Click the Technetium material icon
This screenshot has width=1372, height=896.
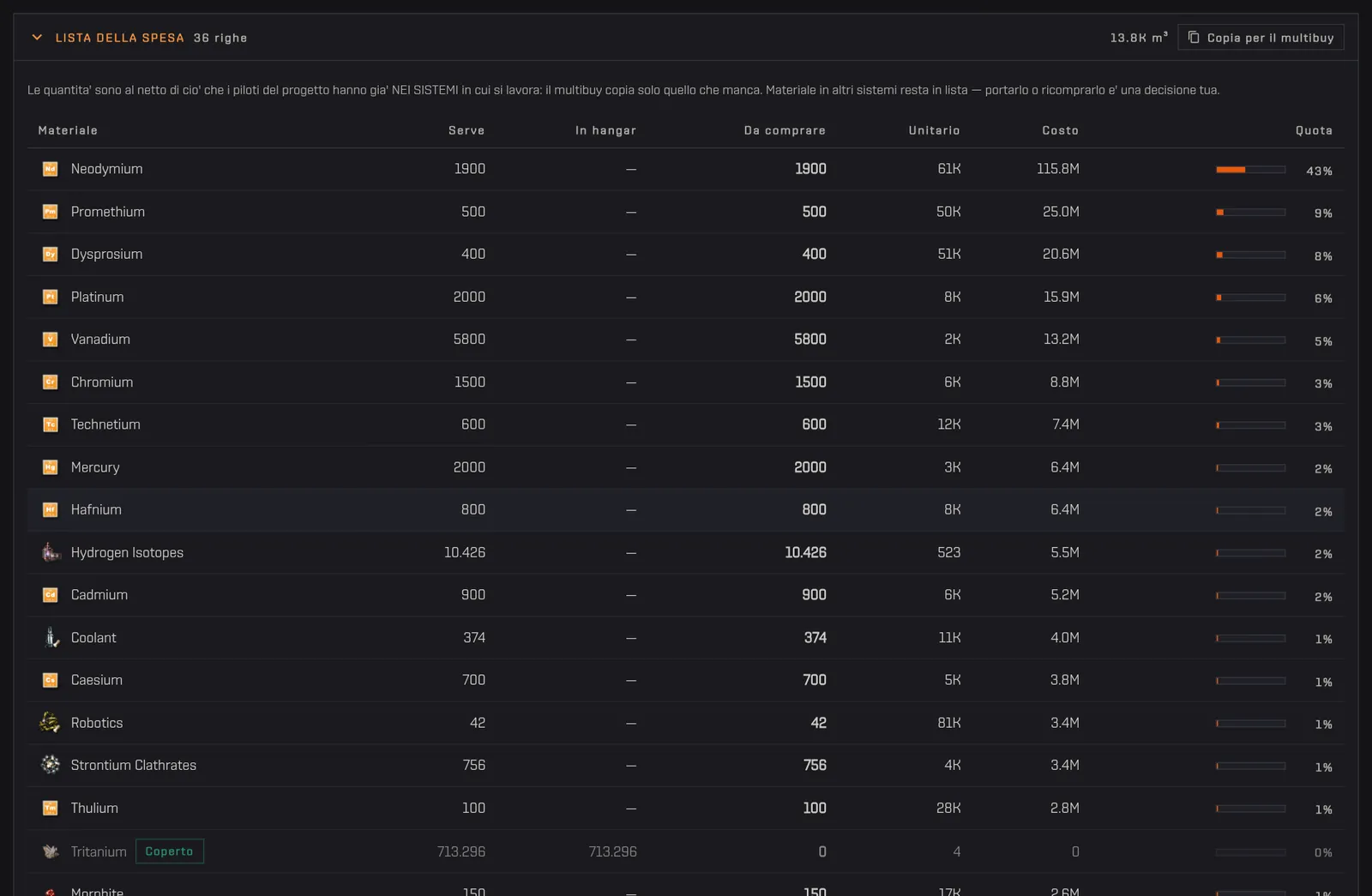click(51, 424)
